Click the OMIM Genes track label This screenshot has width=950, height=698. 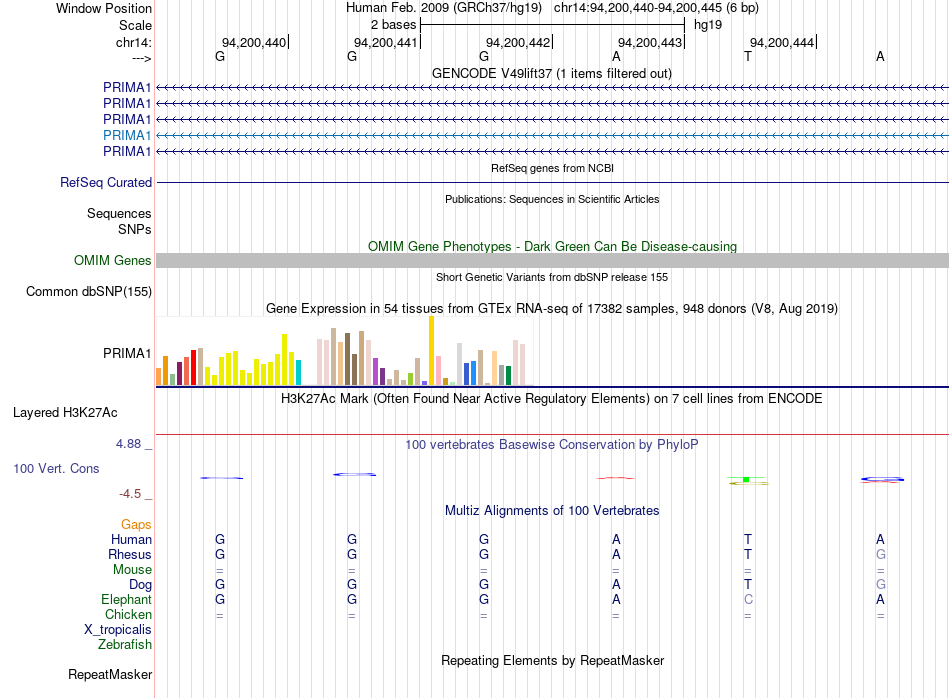112,261
